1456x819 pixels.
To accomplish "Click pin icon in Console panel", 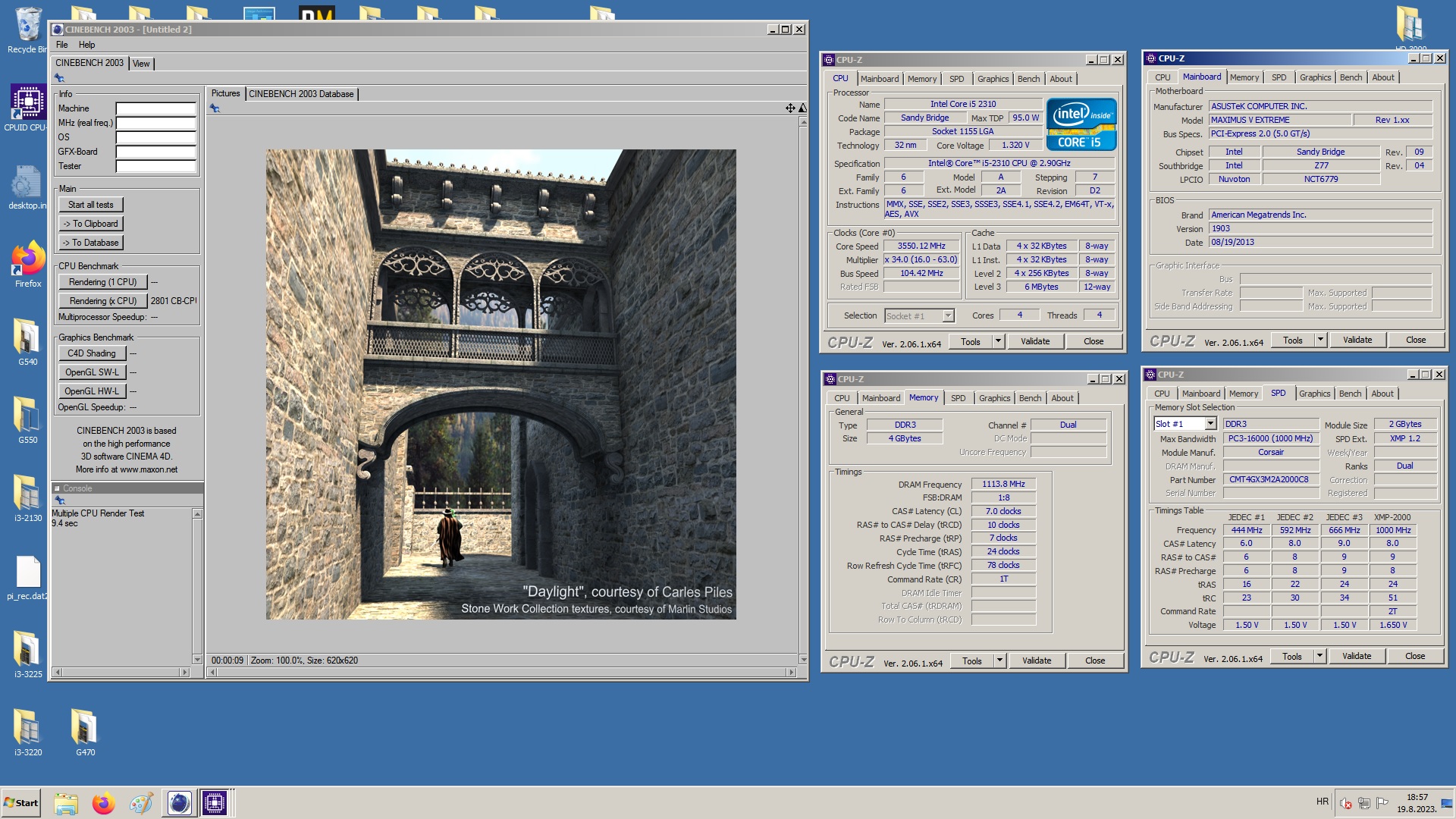I will point(60,500).
